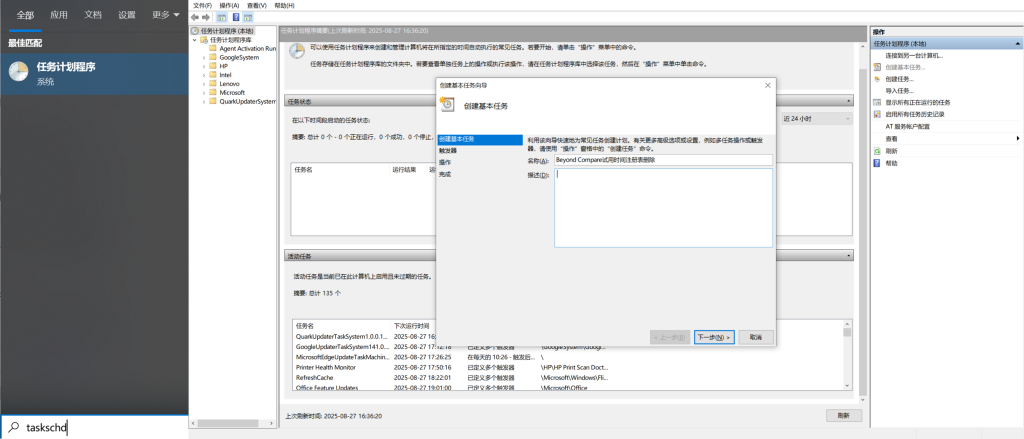
Task: Click 启用所有任务历史记录 action
Action: (x=915, y=114)
